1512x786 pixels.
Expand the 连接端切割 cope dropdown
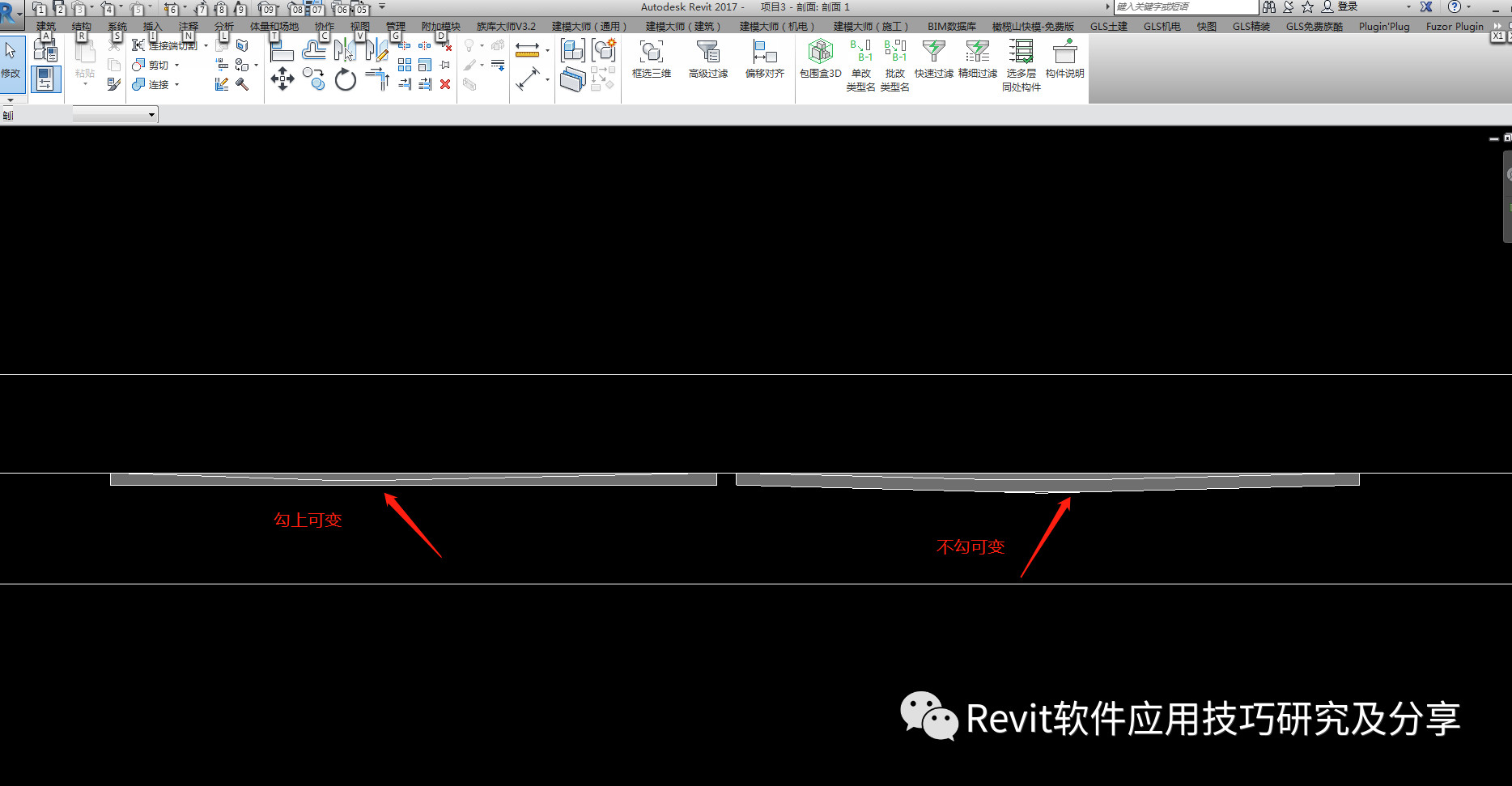(x=206, y=46)
